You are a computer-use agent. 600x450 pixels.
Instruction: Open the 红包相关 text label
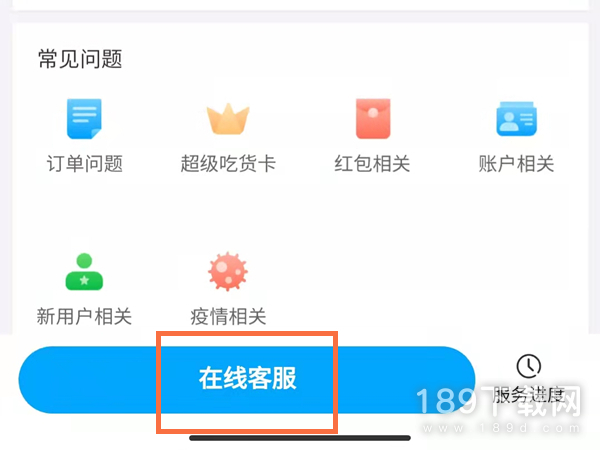372,164
